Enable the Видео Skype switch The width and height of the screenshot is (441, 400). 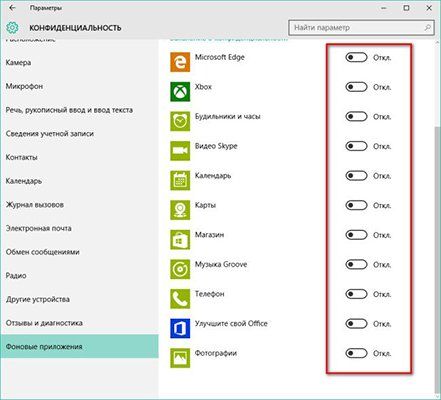pos(356,146)
